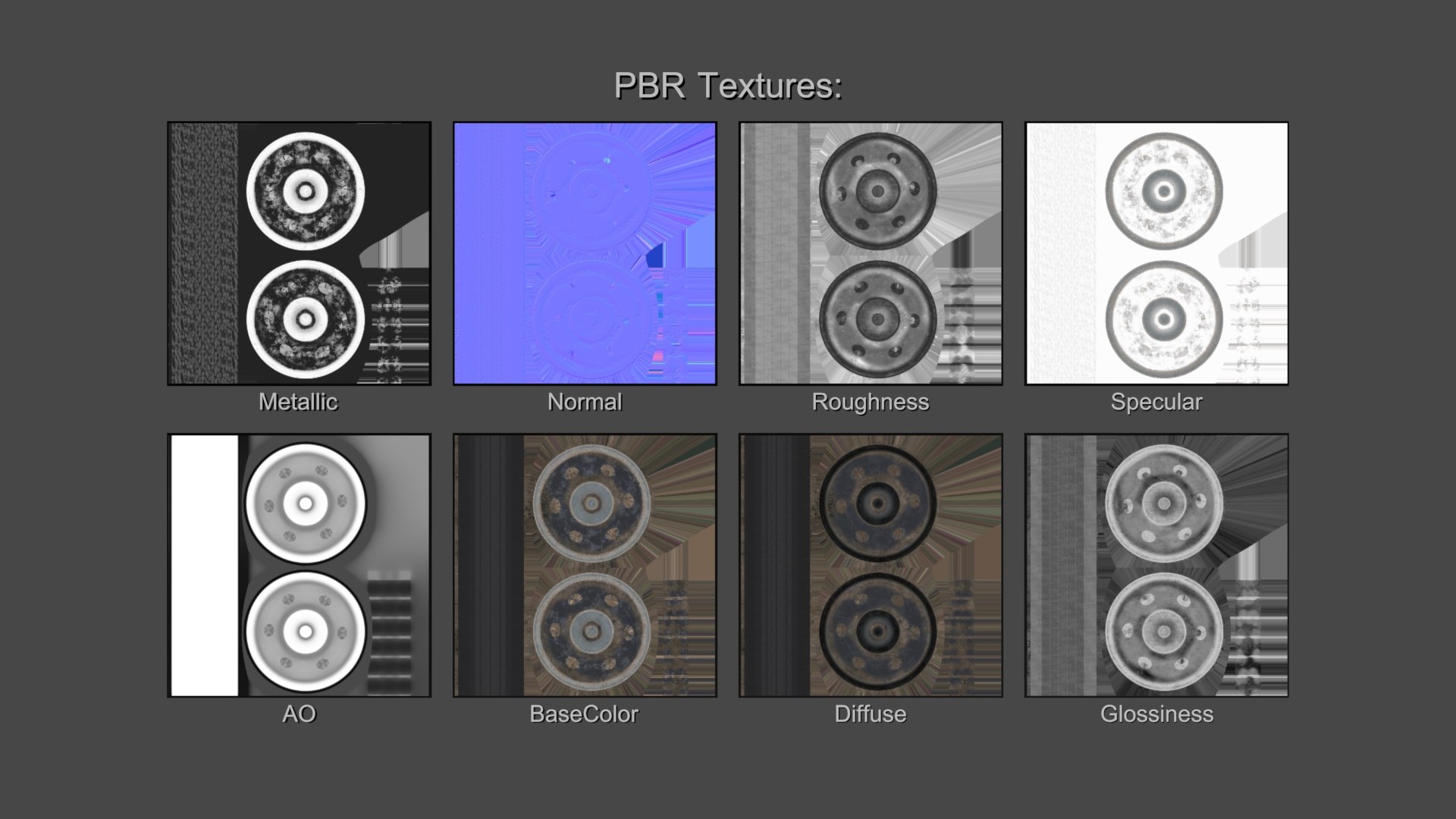
Task: Click the 'Diffuse' caption label
Action: (871, 714)
